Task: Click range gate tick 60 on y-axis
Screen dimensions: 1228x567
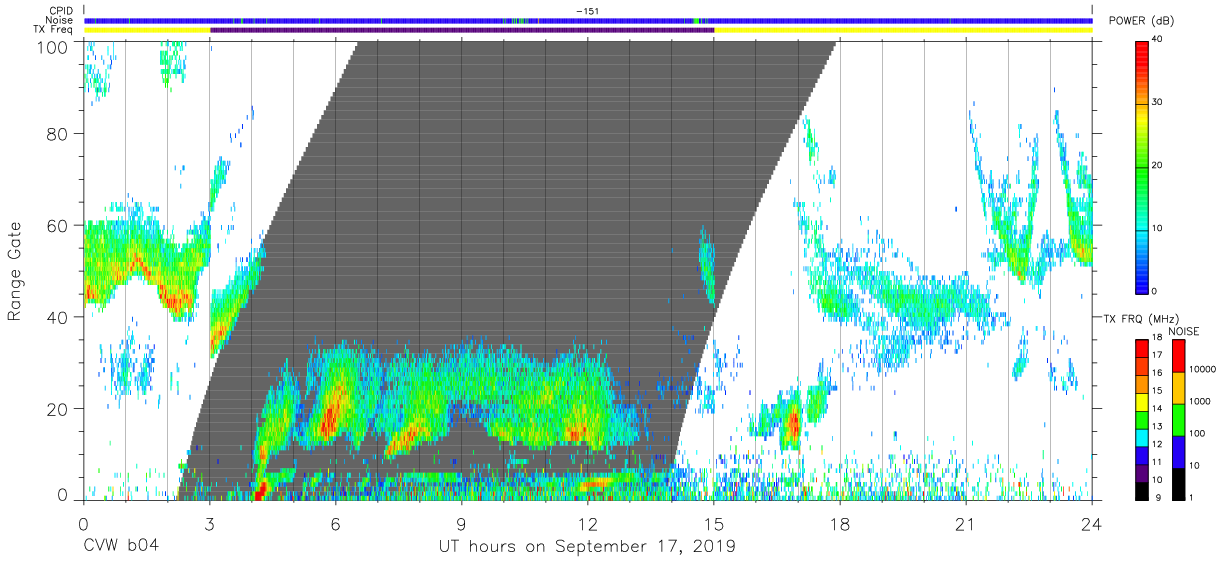Action: tap(58, 225)
